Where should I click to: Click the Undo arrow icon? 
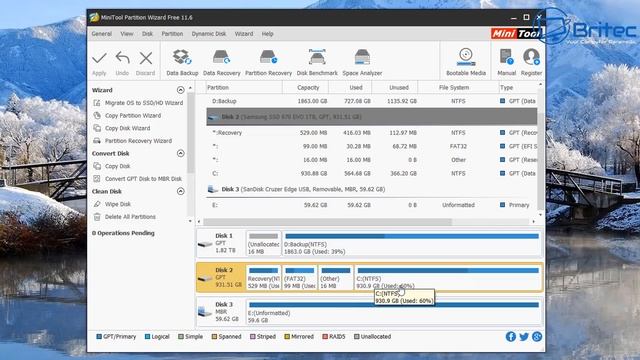122,58
